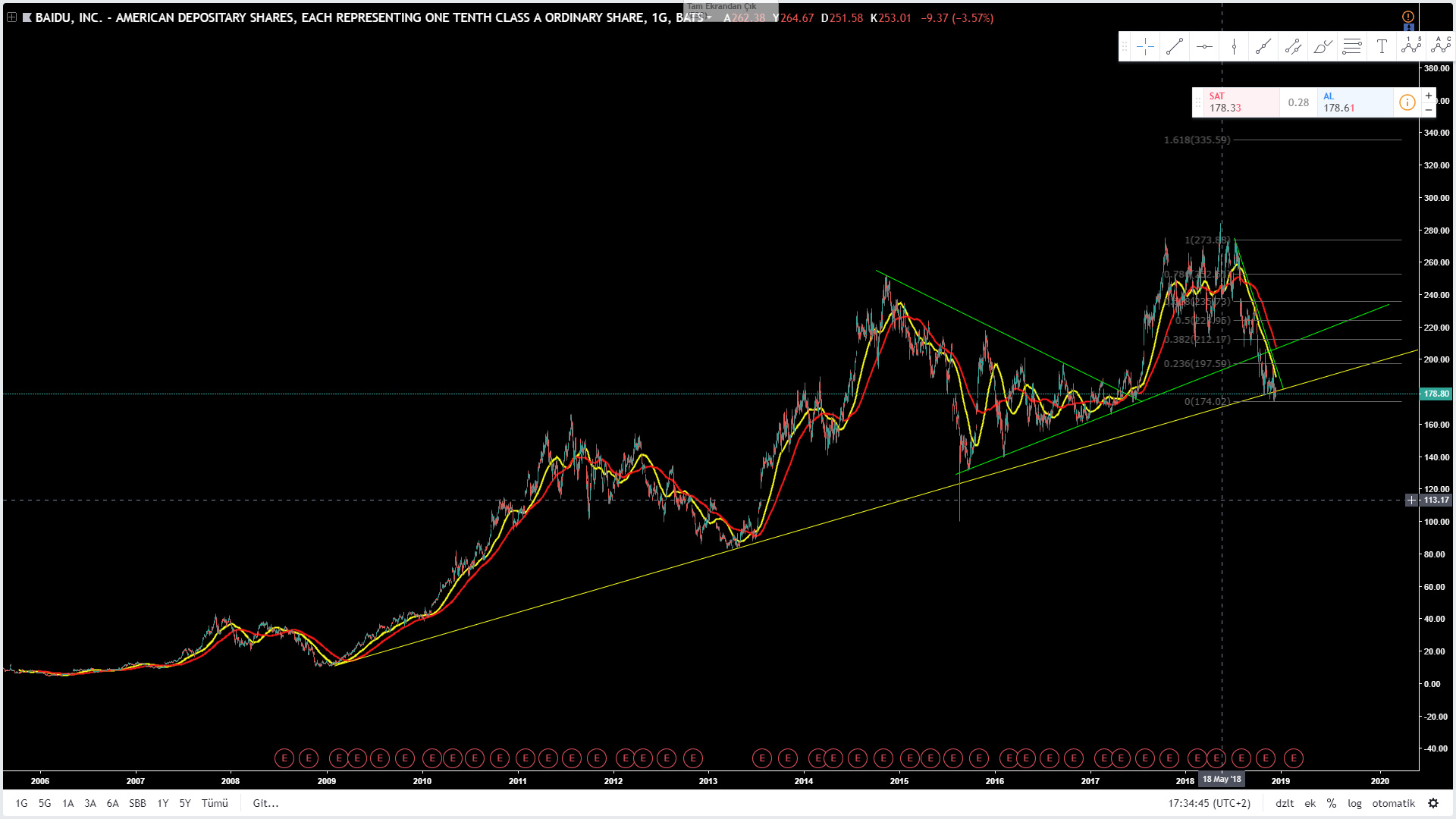Select the crosshair cursor tool

click(1145, 47)
